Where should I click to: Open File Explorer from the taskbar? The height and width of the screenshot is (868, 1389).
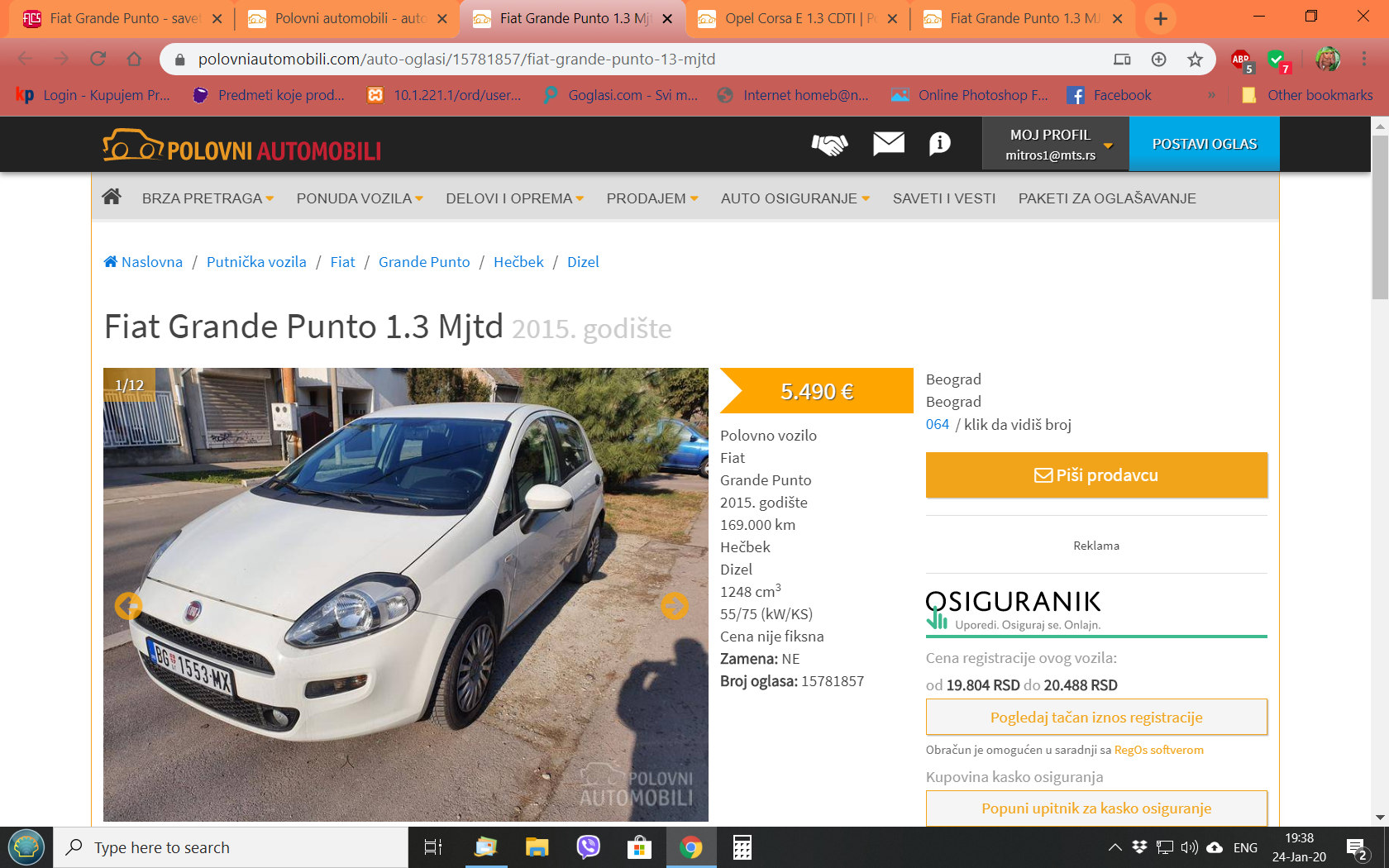[x=537, y=847]
